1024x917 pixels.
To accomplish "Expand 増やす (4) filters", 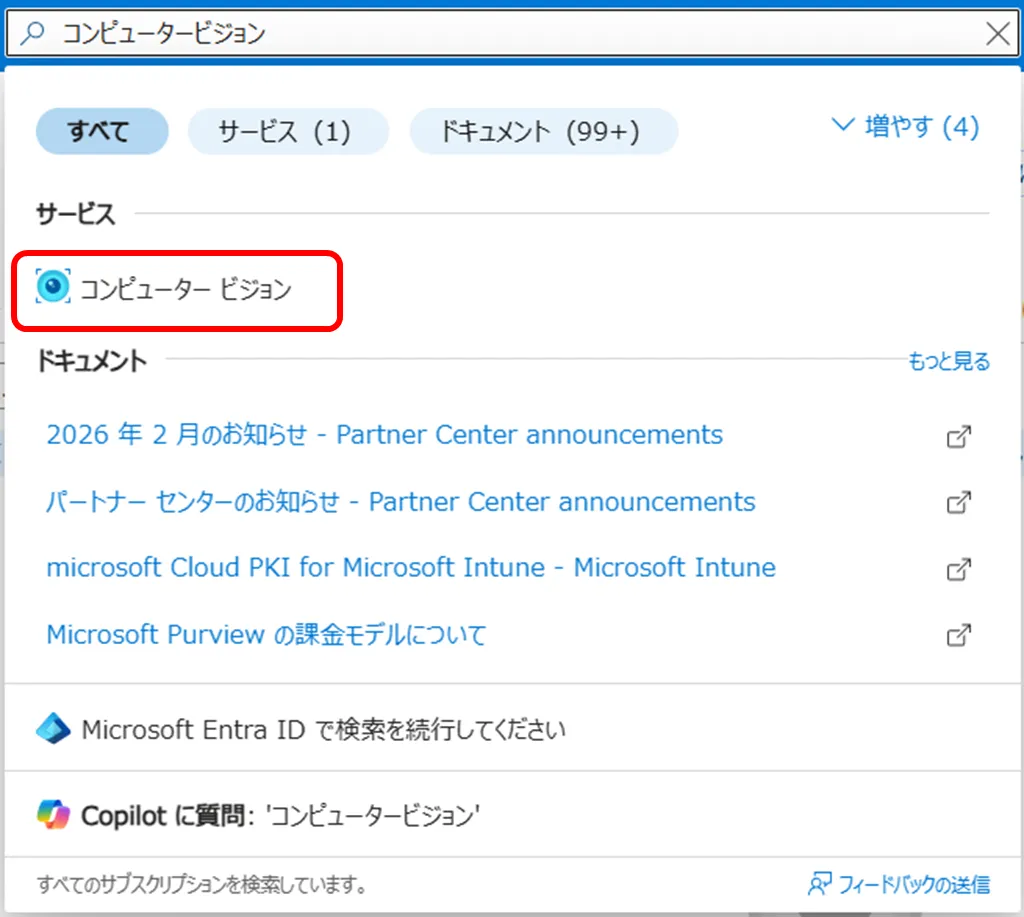I will point(906,126).
